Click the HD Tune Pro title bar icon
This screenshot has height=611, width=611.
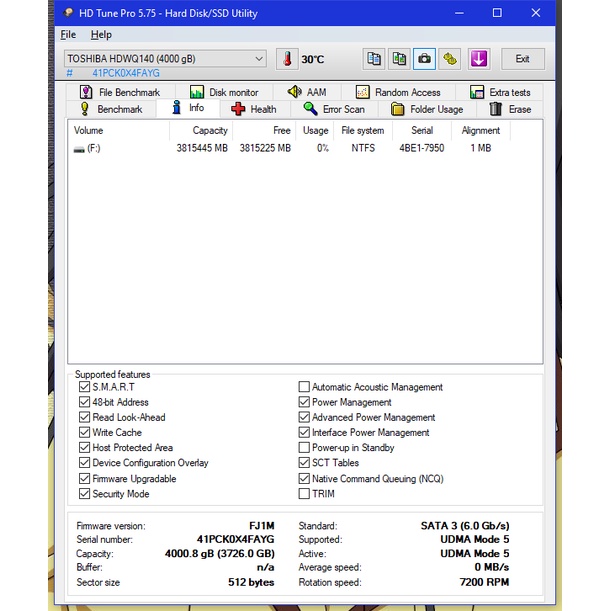pyautogui.click(x=69, y=13)
